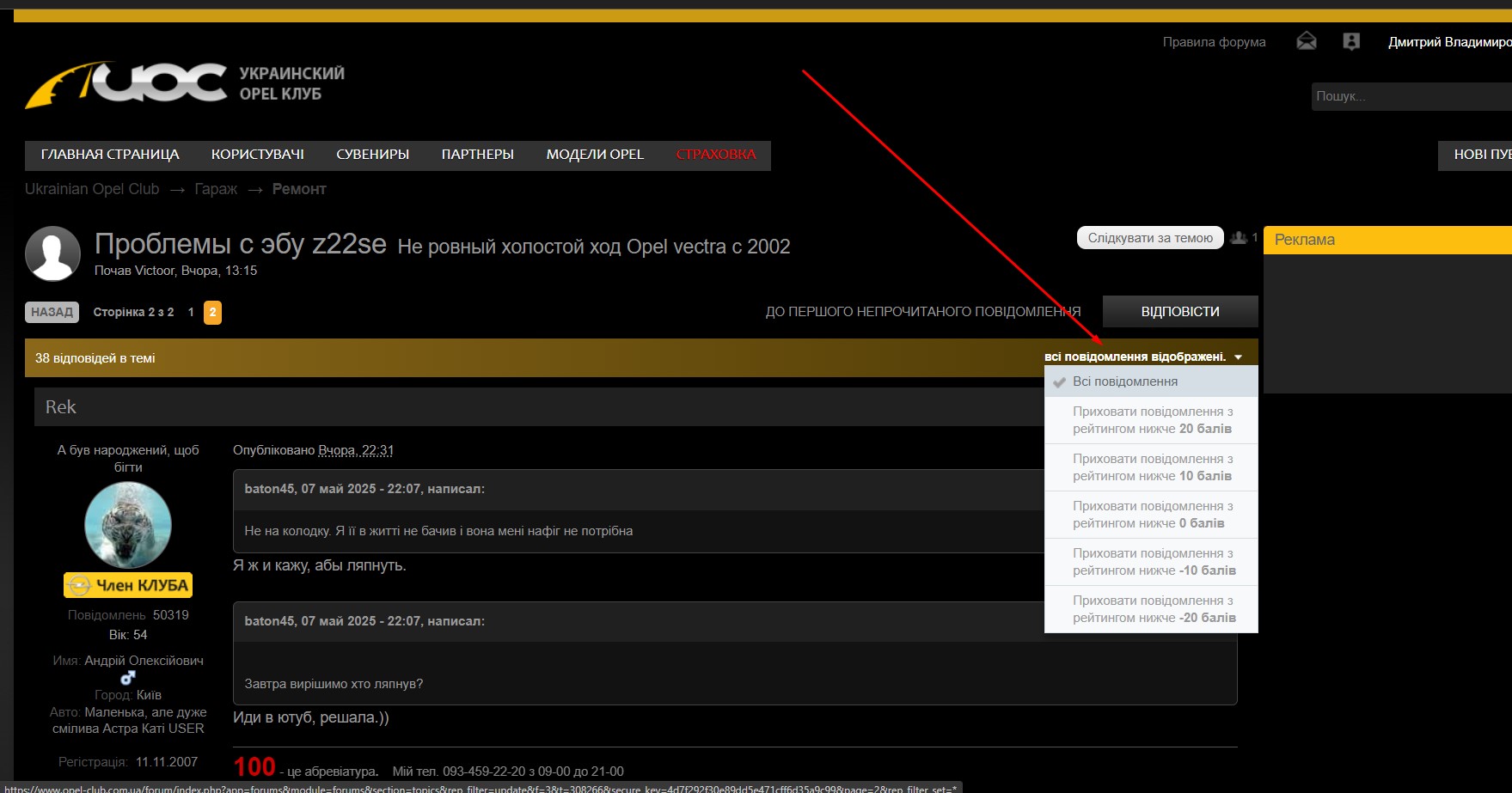Screen dimensions: 1512x793
Task: Click '38 відповідей в темі' text
Action: [x=95, y=358]
